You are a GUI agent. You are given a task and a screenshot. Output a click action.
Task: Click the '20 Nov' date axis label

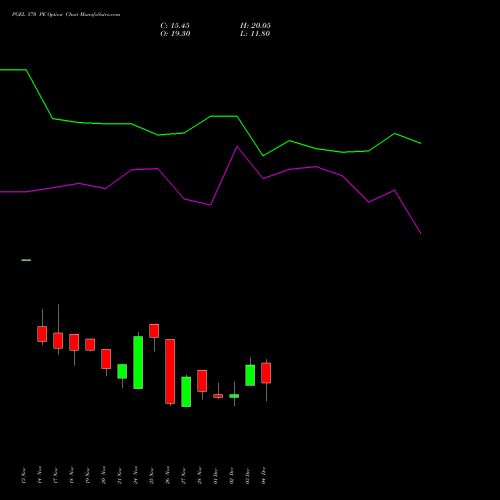(104, 475)
